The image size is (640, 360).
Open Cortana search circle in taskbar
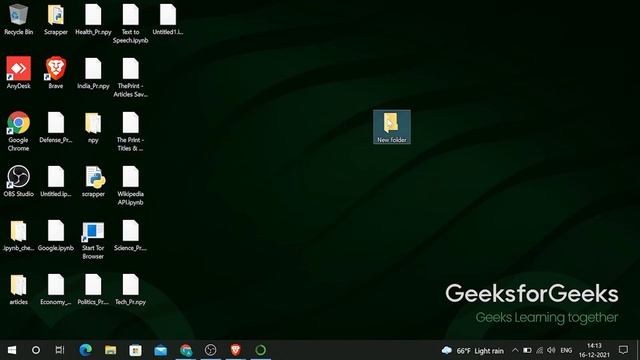click(36, 350)
